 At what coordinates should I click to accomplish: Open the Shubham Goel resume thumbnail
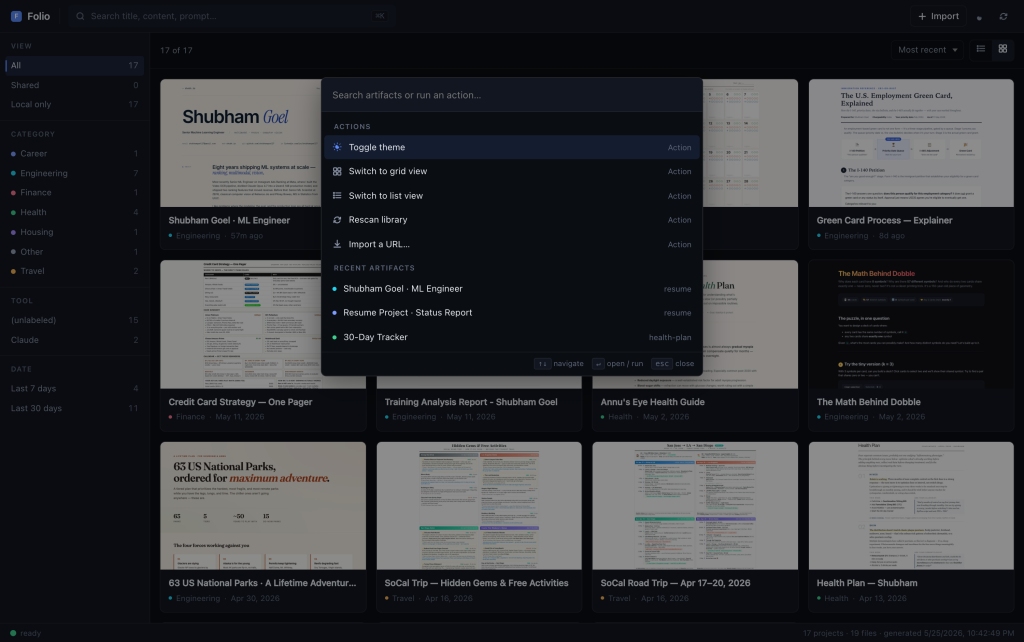coord(240,143)
